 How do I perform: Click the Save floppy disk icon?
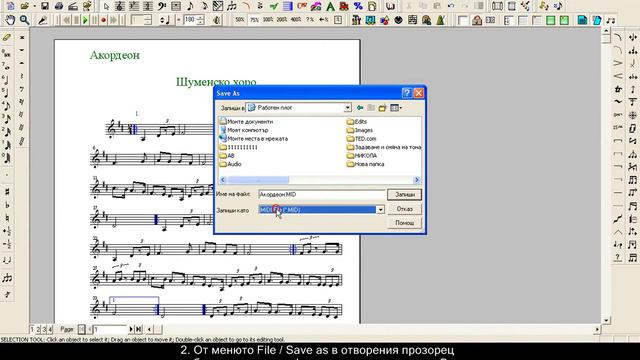(45, 6)
